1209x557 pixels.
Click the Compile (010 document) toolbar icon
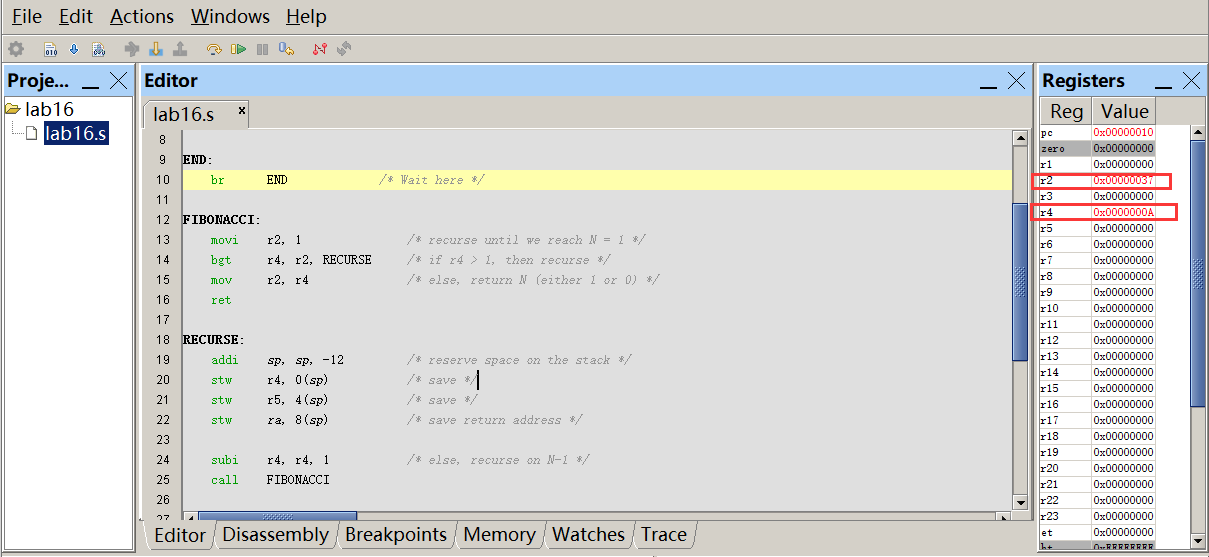(50, 48)
